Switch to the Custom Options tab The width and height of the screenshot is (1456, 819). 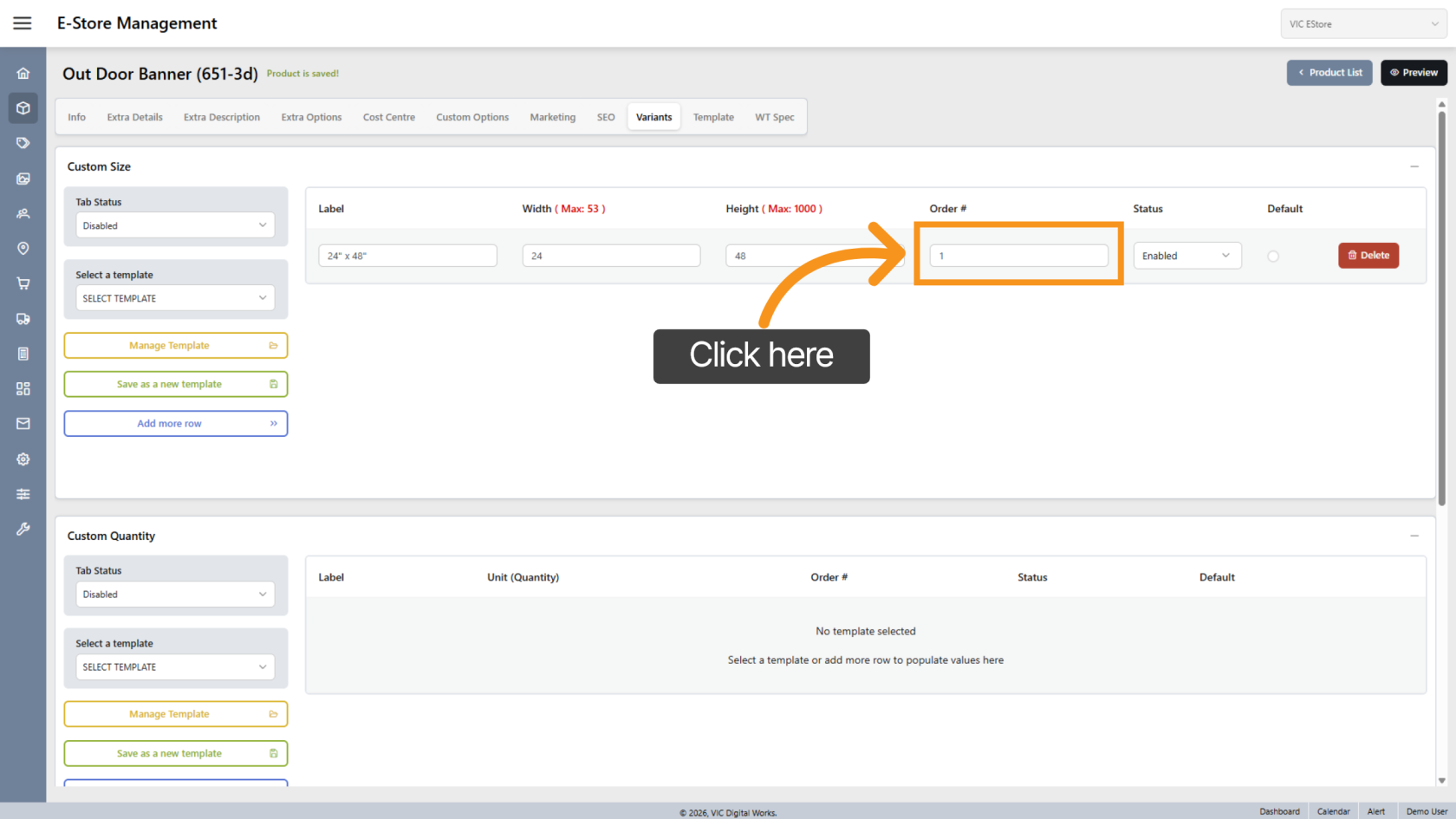(472, 117)
